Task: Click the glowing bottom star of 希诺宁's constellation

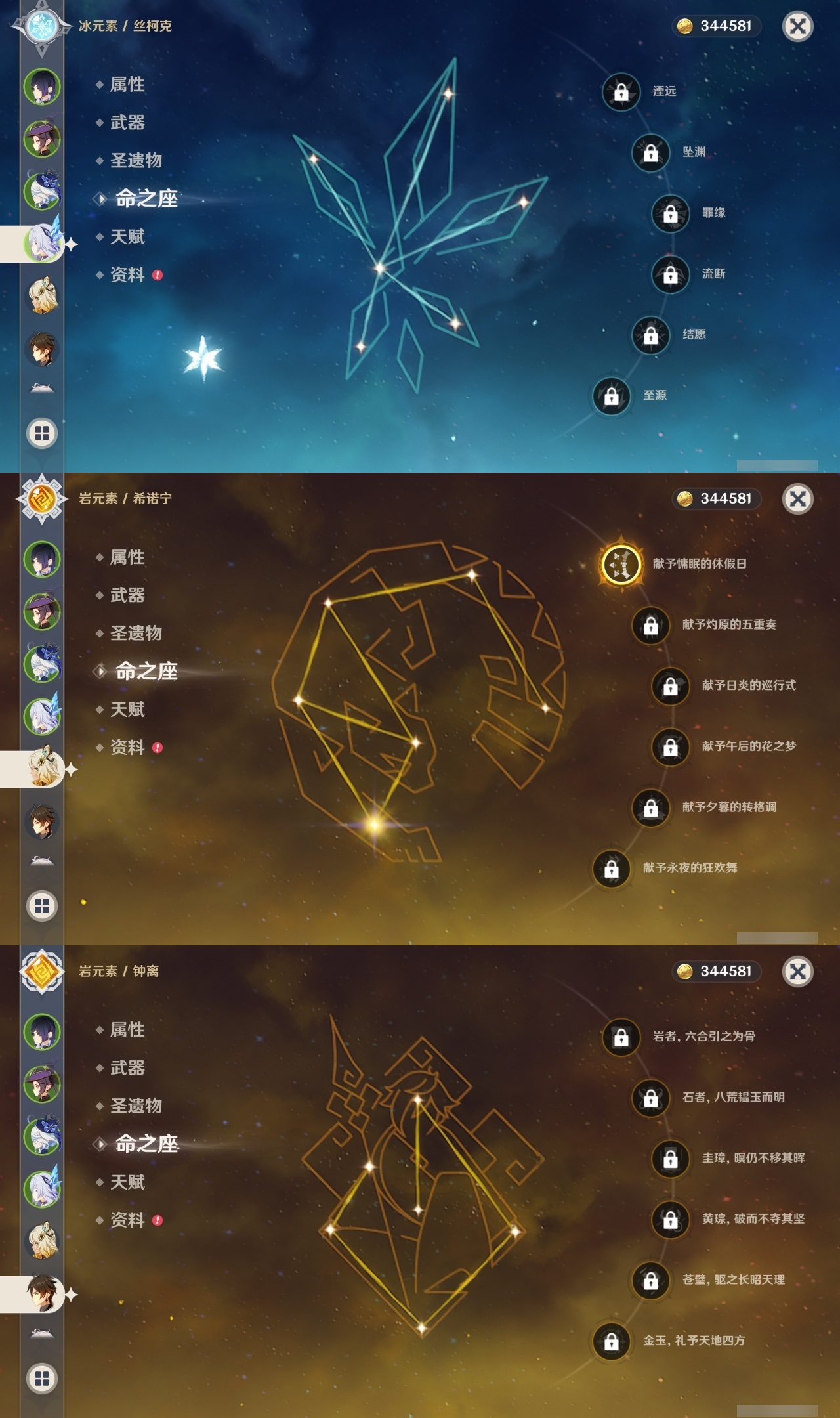Action: pos(374,824)
